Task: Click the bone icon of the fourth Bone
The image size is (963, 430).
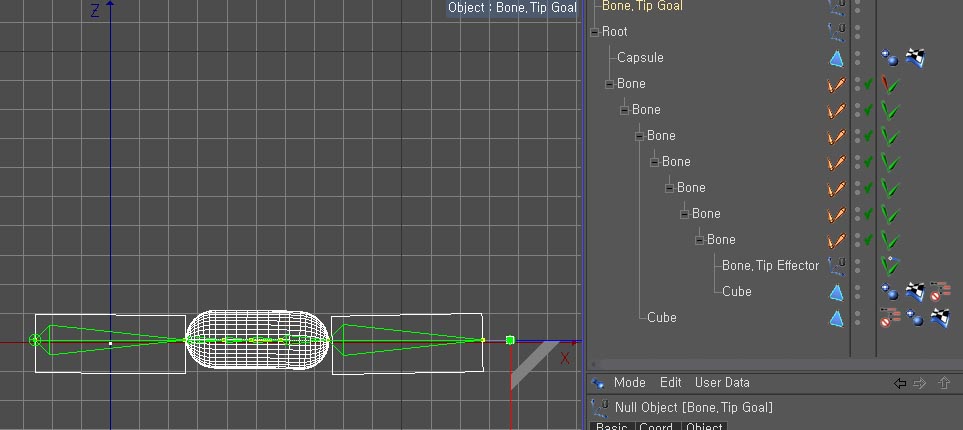Action: 836,162
